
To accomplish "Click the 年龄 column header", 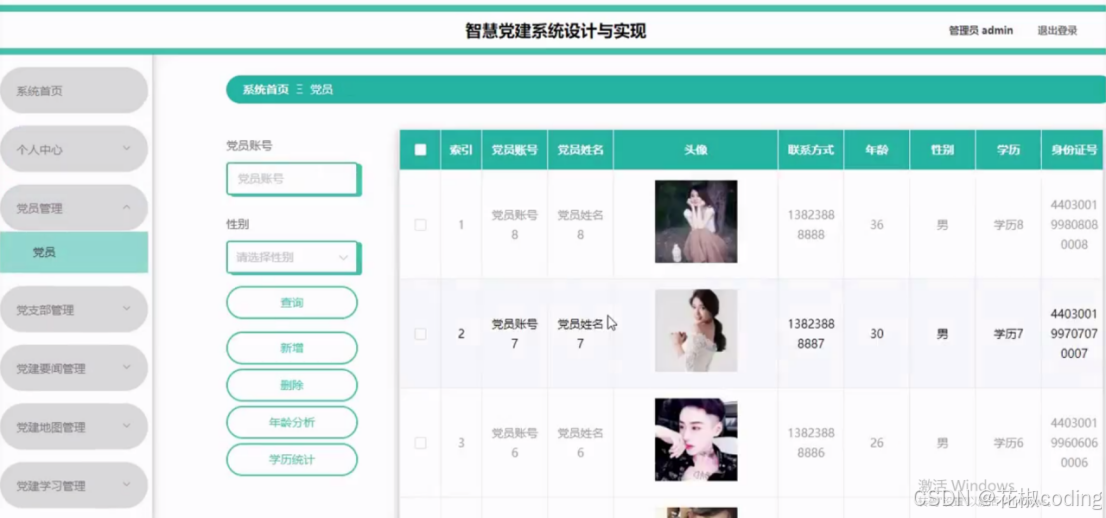I will click(877, 150).
